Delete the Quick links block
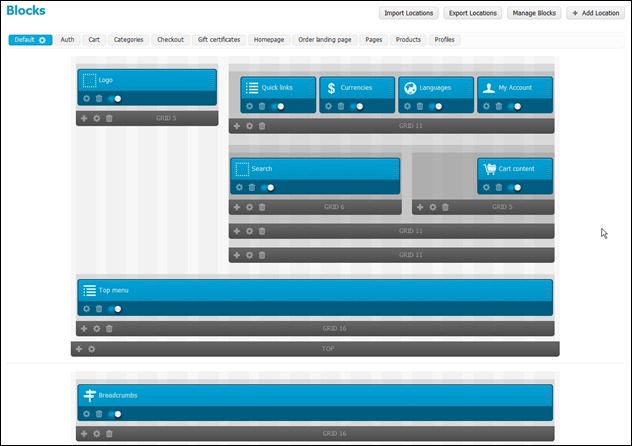This screenshot has height=446, width=632. tap(262, 106)
